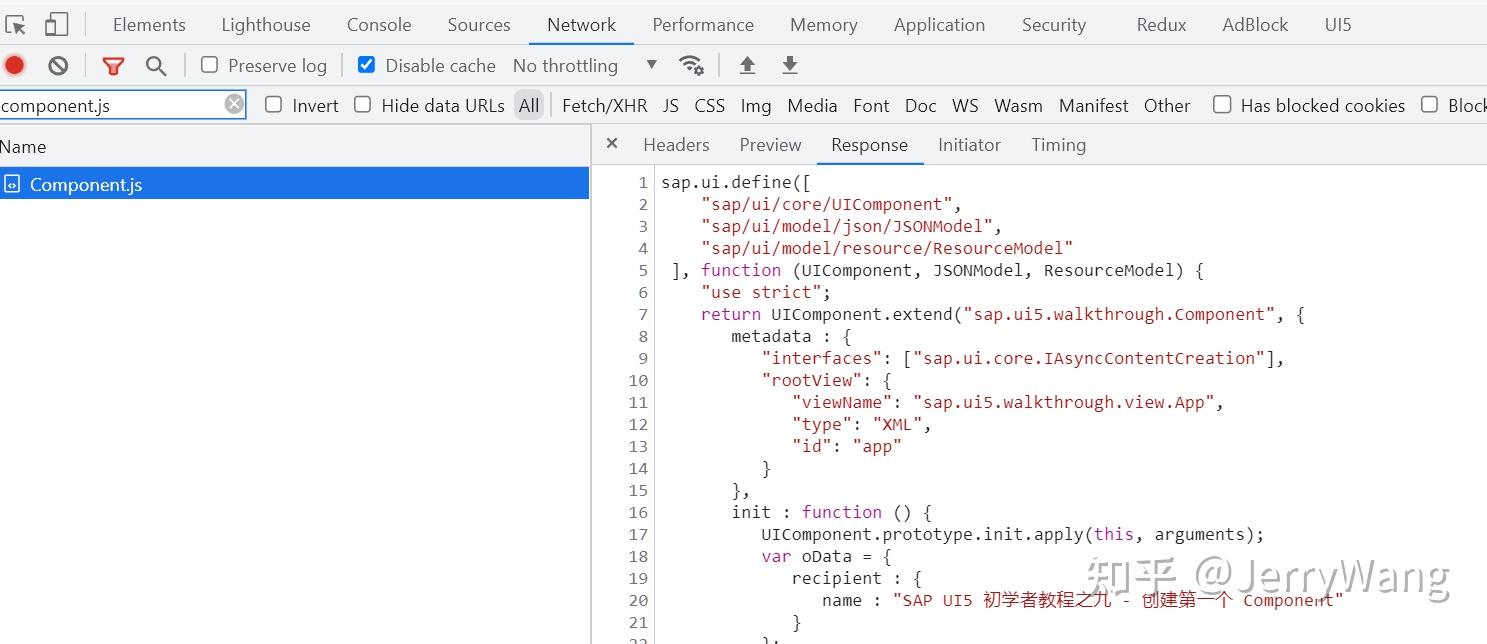Clear the component.js filter text
Screen dimensions: 1487x644
[232, 105]
